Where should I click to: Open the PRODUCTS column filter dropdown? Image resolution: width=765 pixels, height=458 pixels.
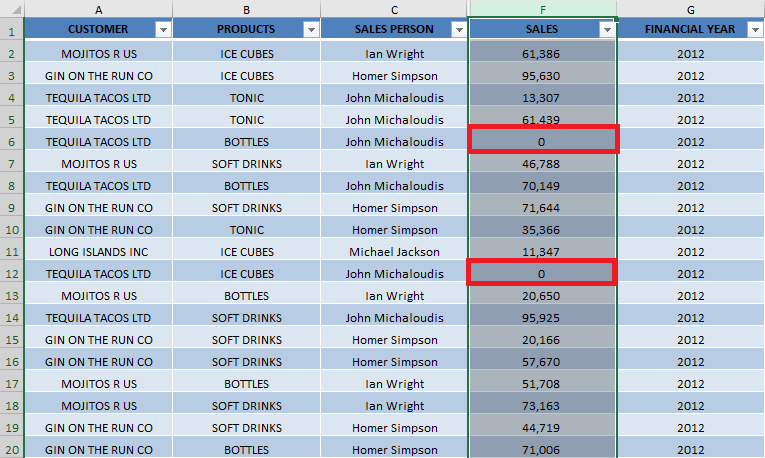311,30
